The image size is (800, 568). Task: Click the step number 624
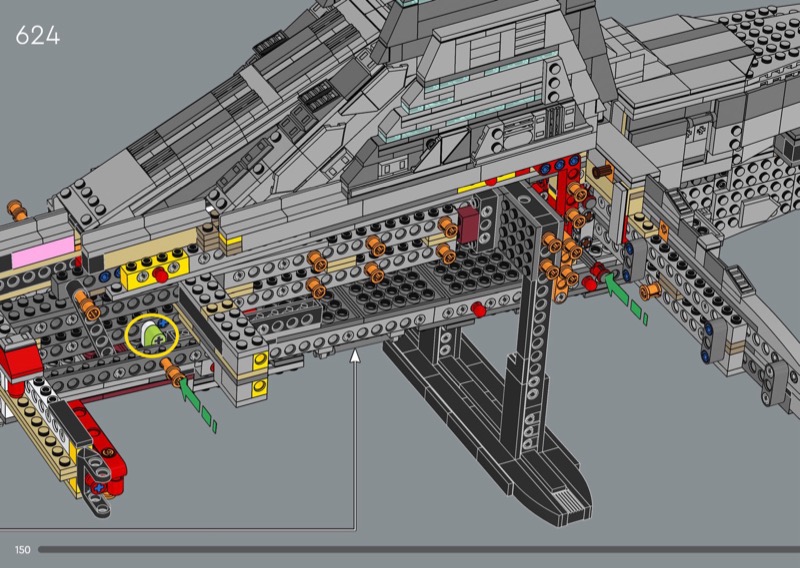37,36
